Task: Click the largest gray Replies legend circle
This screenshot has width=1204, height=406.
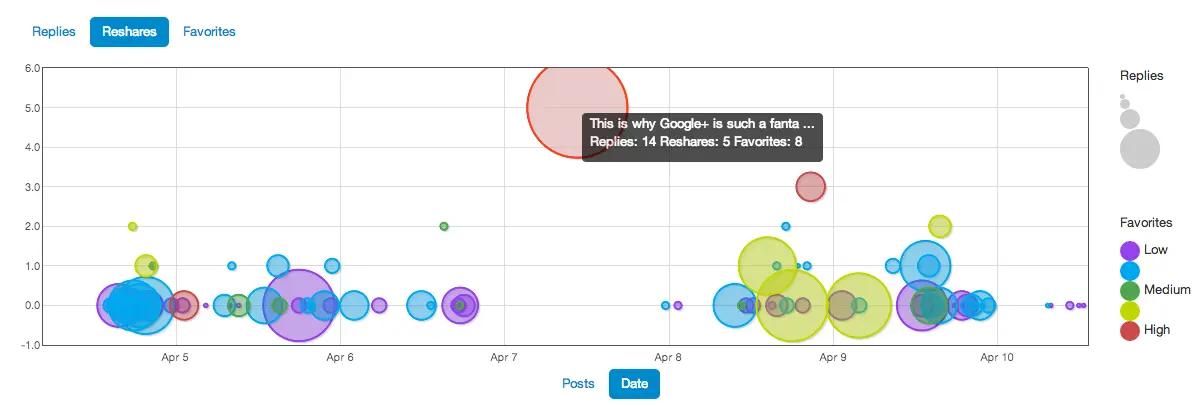Action: (x=1139, y=149)
